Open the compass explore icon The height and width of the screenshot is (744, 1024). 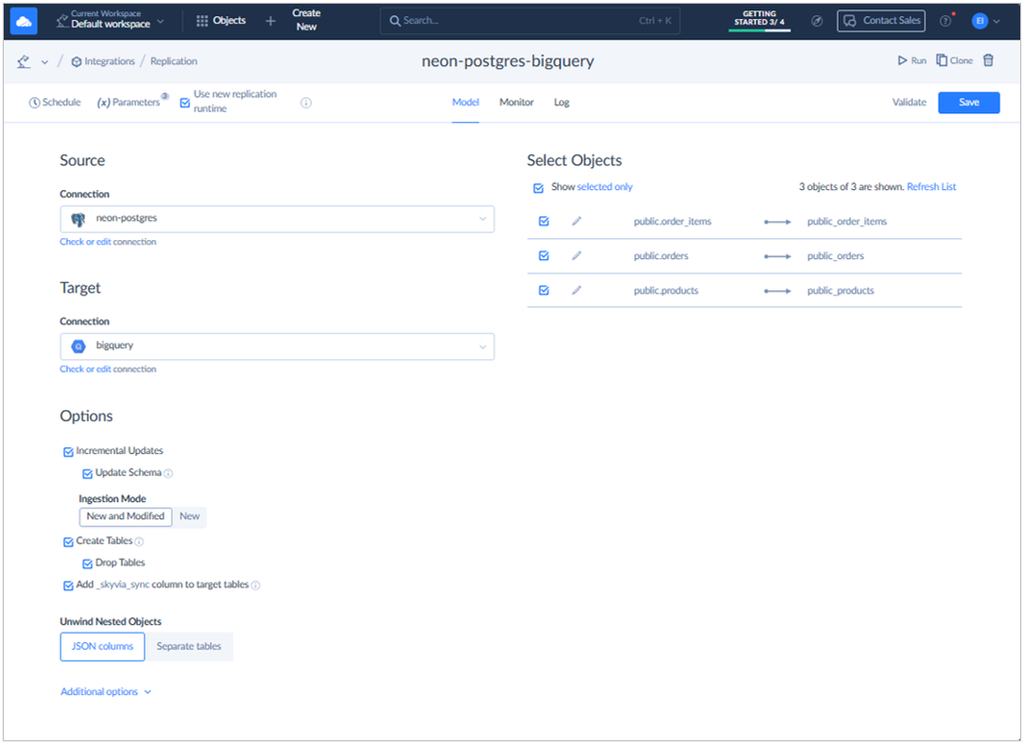(x=816, y=21)
